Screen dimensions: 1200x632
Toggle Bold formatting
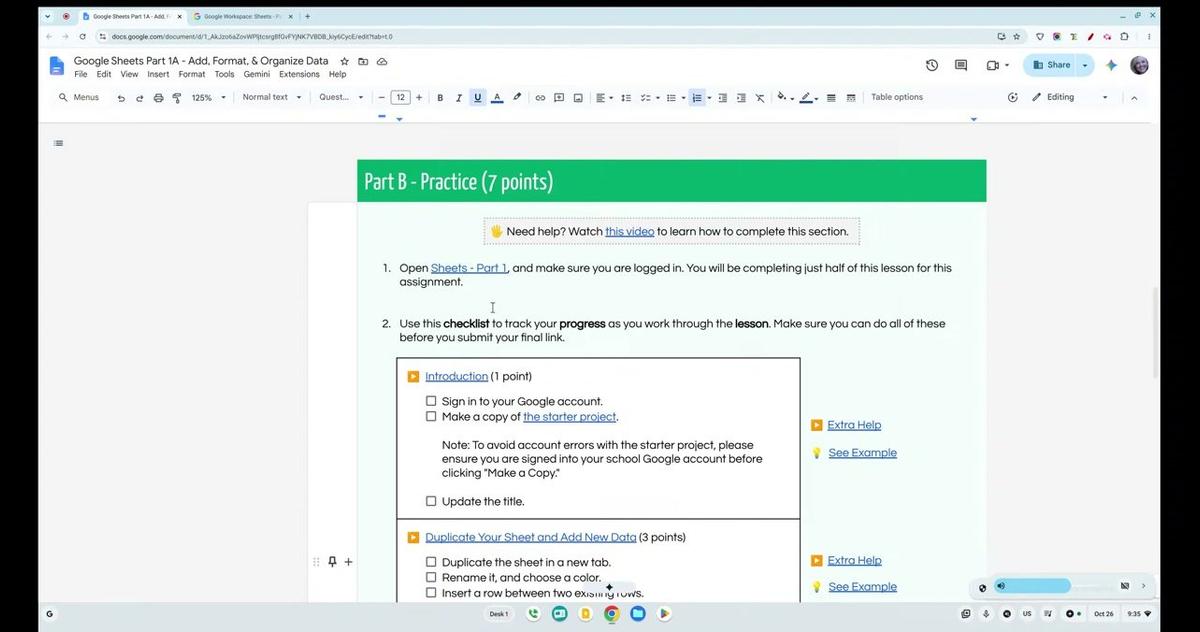click(440, 98)
